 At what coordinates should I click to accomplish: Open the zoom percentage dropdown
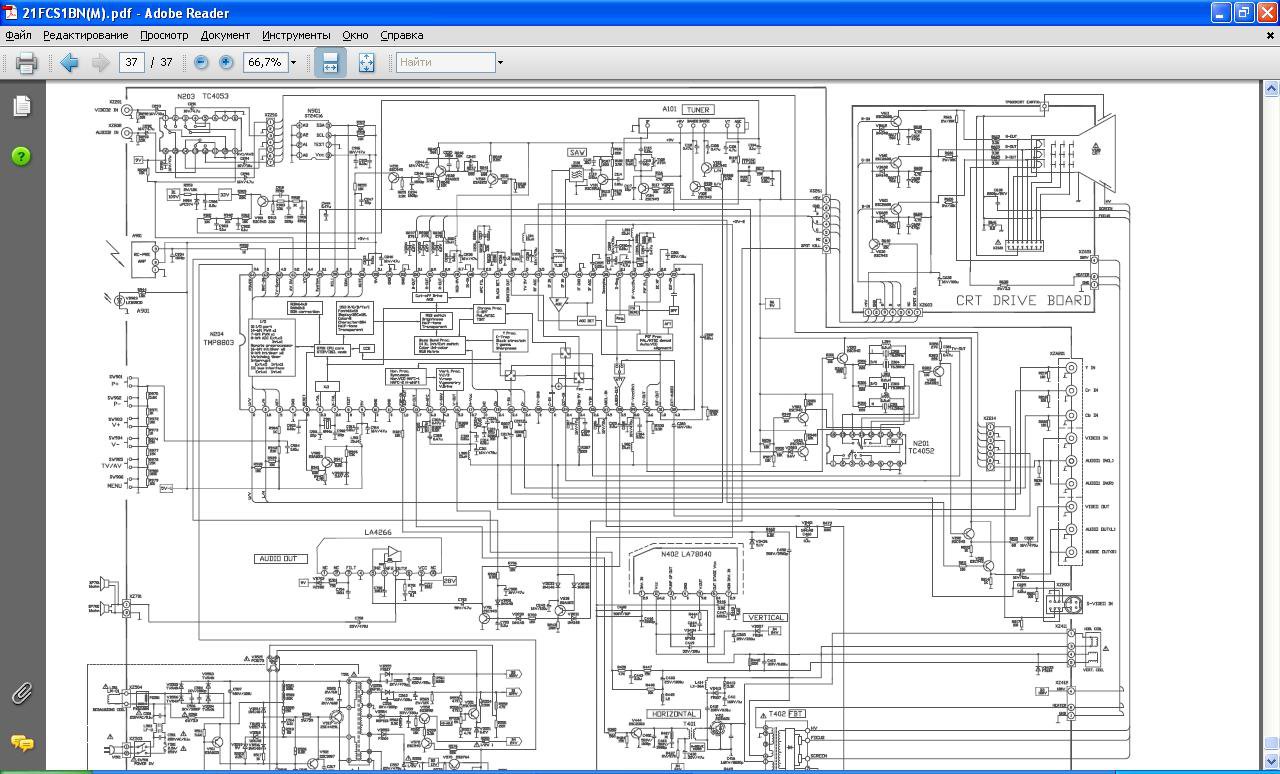coord(293,62)
